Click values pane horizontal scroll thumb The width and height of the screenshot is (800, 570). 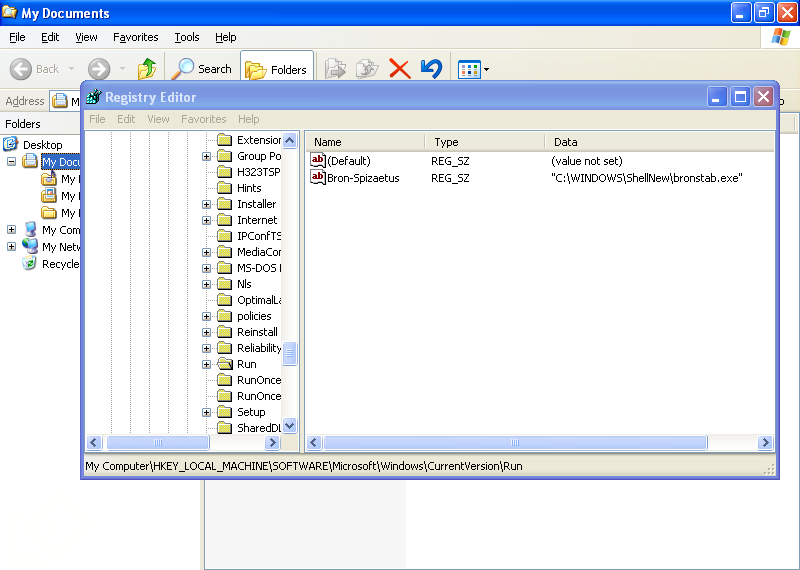point(515,442)
